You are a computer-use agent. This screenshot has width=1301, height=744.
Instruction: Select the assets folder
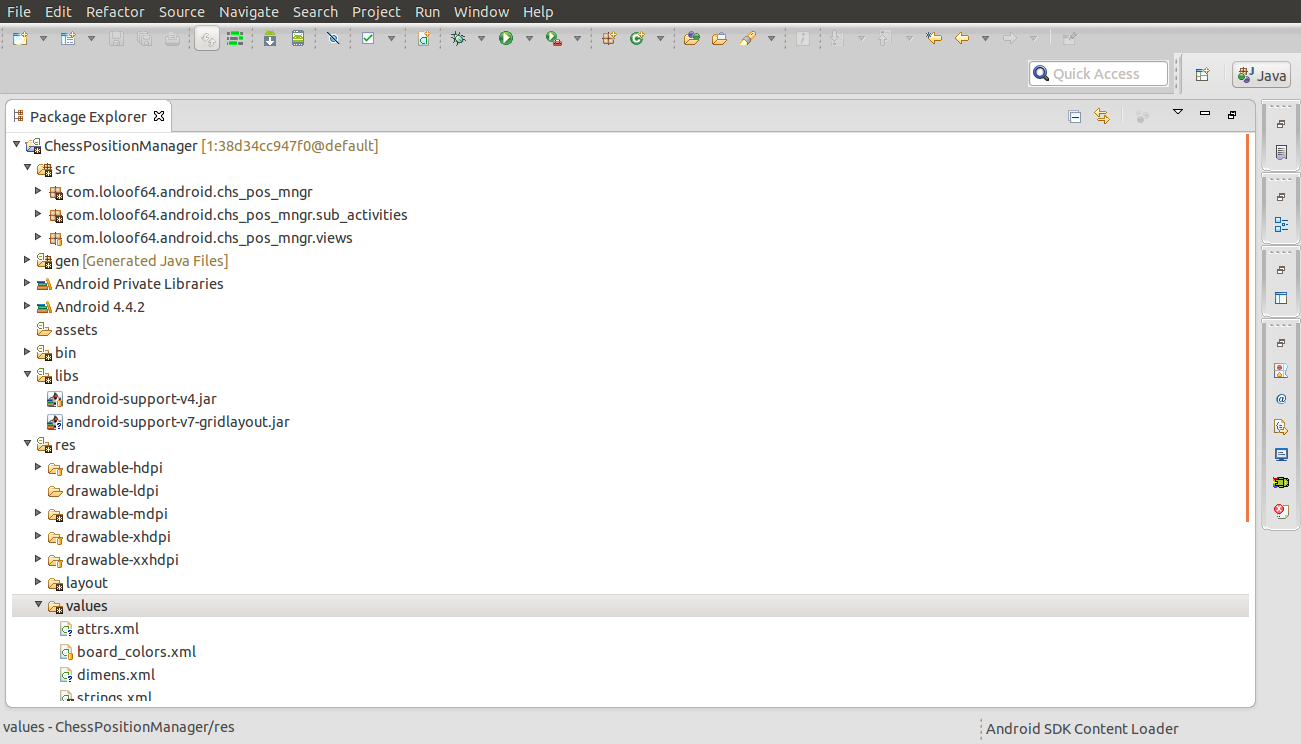coord(76,330)
